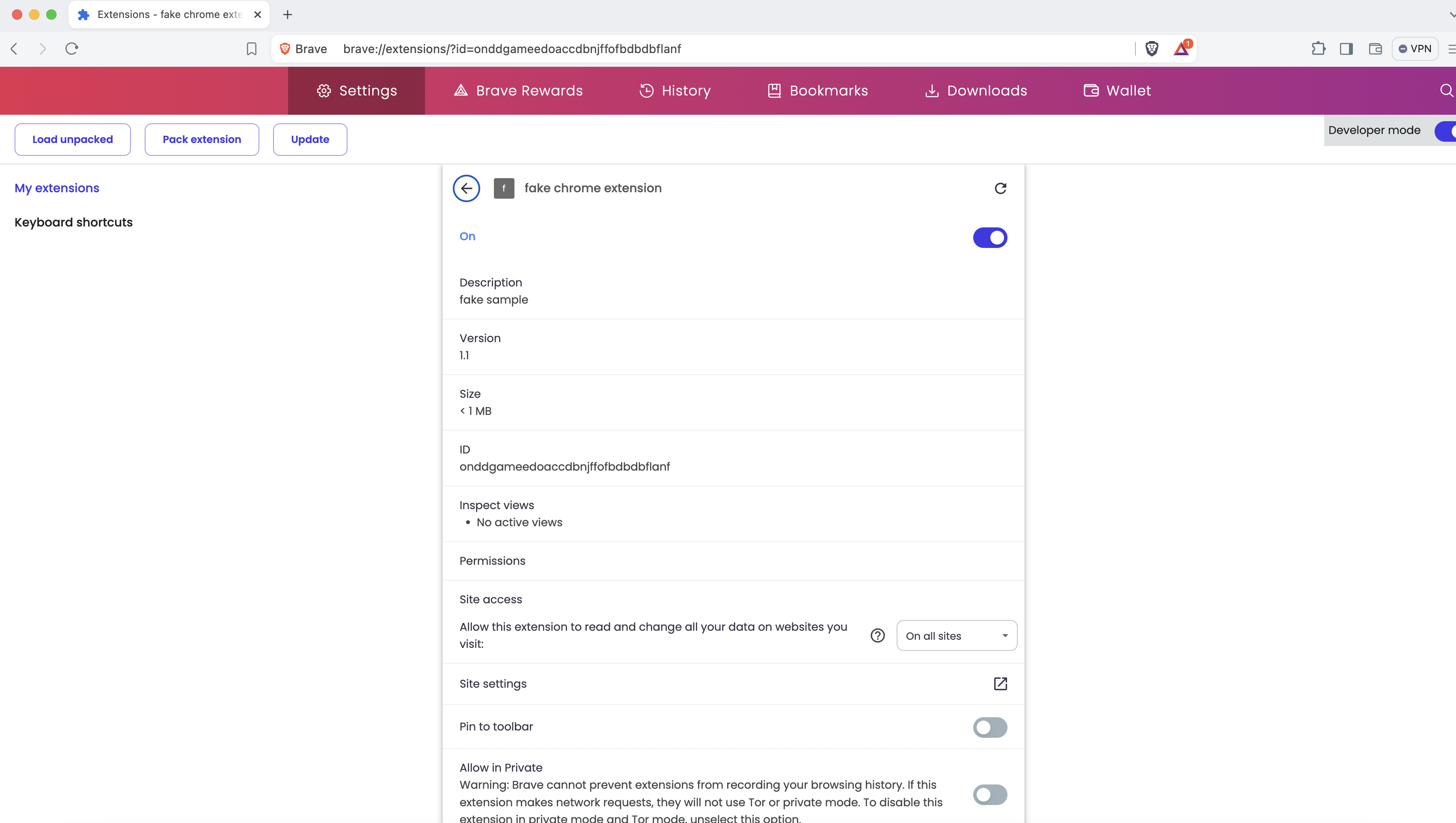
Task: Open Keyboard shortcuts in sidebar
Action: coord(74,222)
